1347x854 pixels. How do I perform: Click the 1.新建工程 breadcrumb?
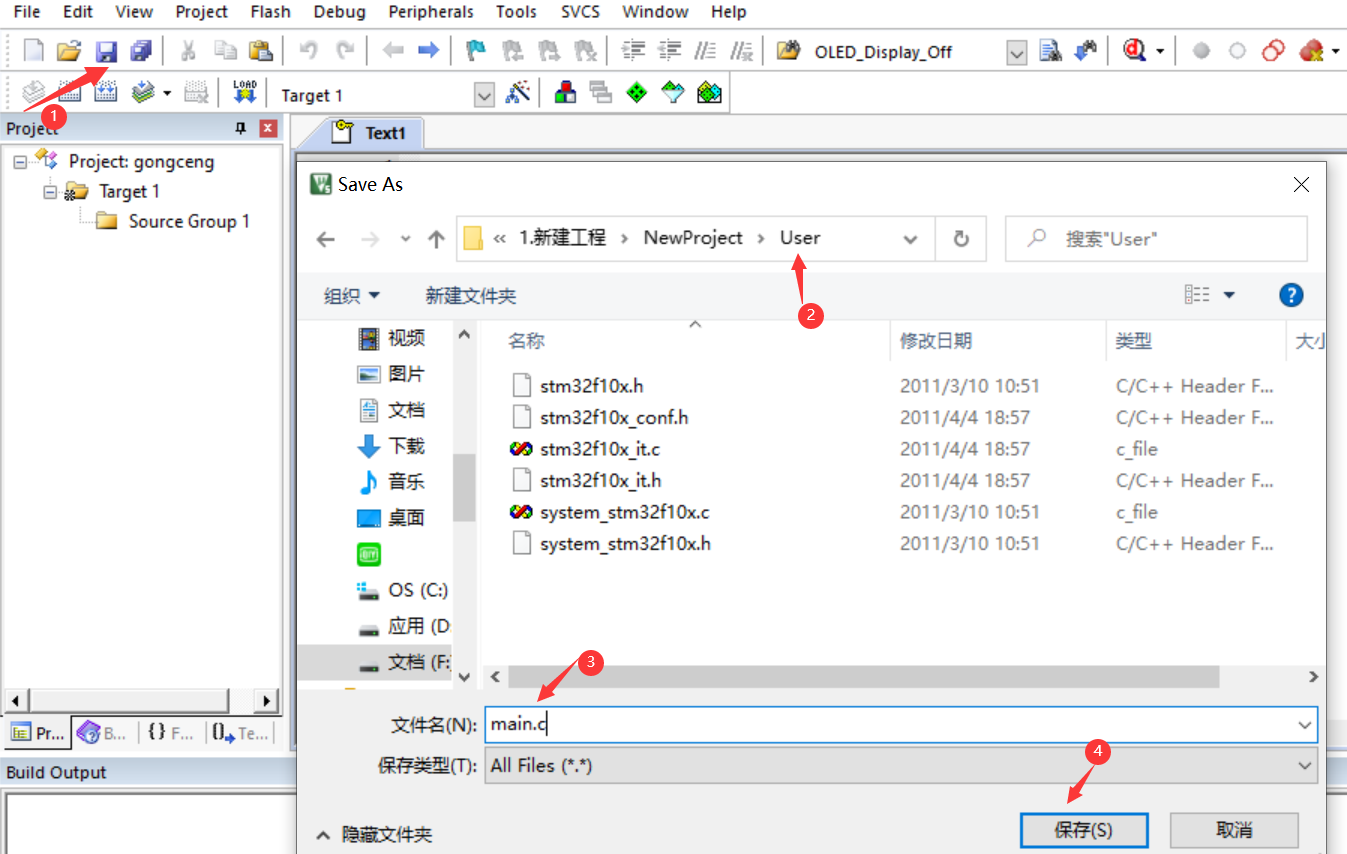[x=562, y=238]
